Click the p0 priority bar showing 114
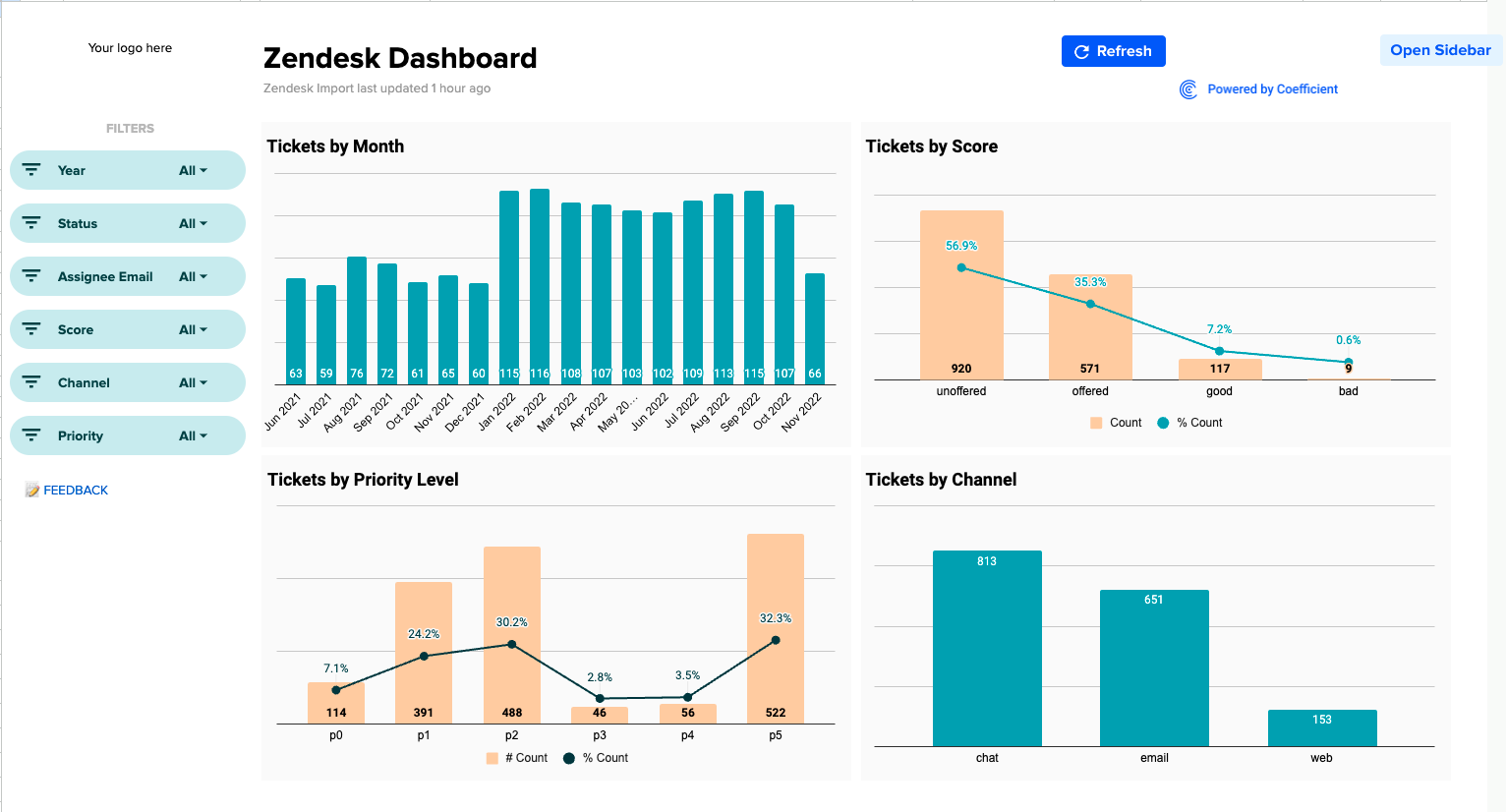Screen dimensions: 1506x812 [x=336, y=703]
